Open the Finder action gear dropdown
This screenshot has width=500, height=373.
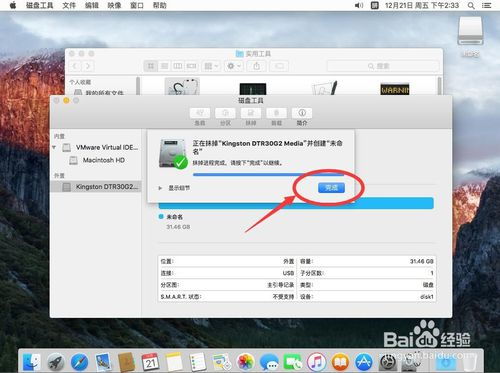[x=234, y=66]
